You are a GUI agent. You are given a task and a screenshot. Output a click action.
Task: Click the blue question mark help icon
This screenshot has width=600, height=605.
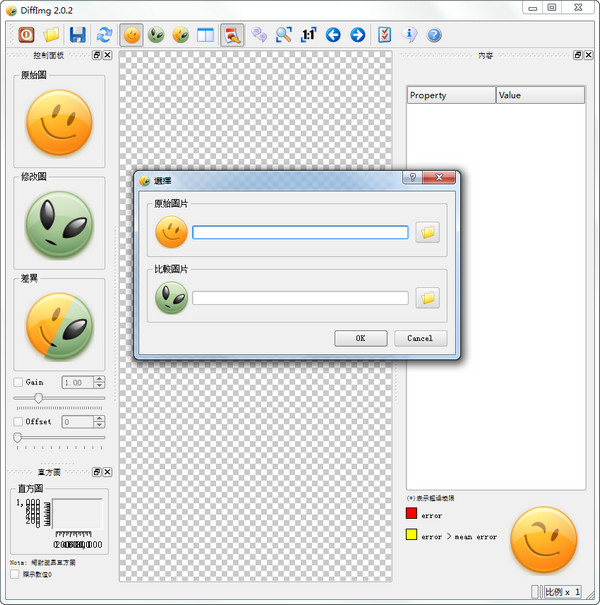click(434, 35)
